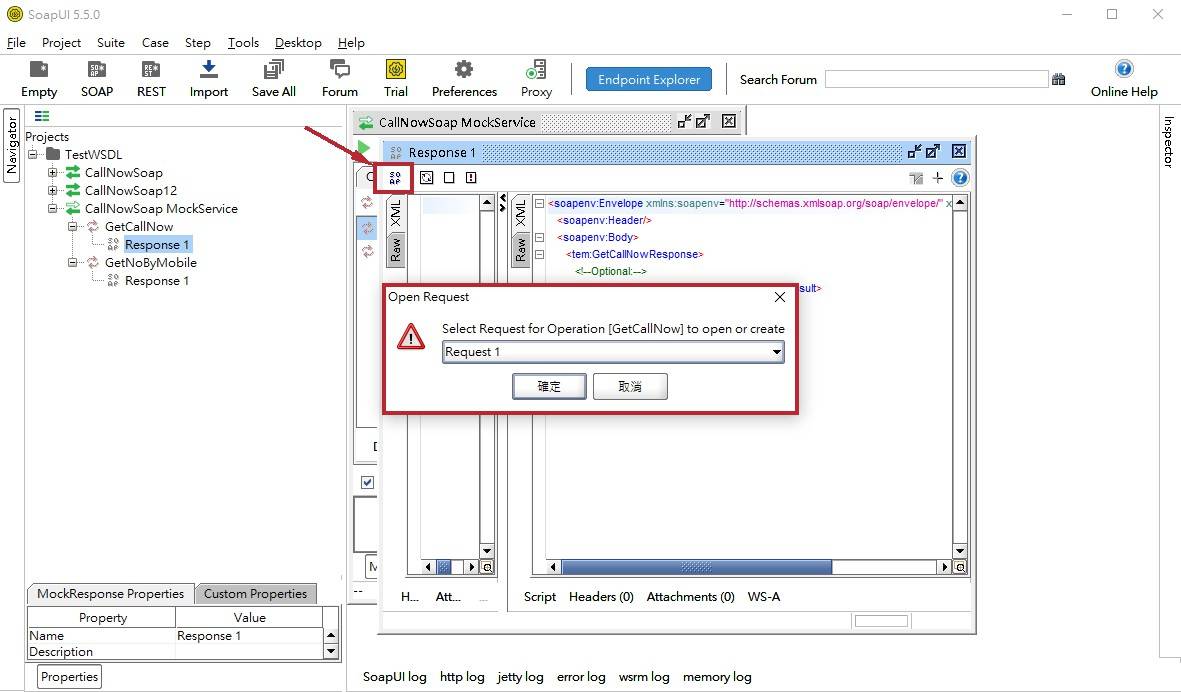Viewport: 1181px width, 692px height.
Task: Collapse the GetNoByMobile operation node
Action: point(72,263)
